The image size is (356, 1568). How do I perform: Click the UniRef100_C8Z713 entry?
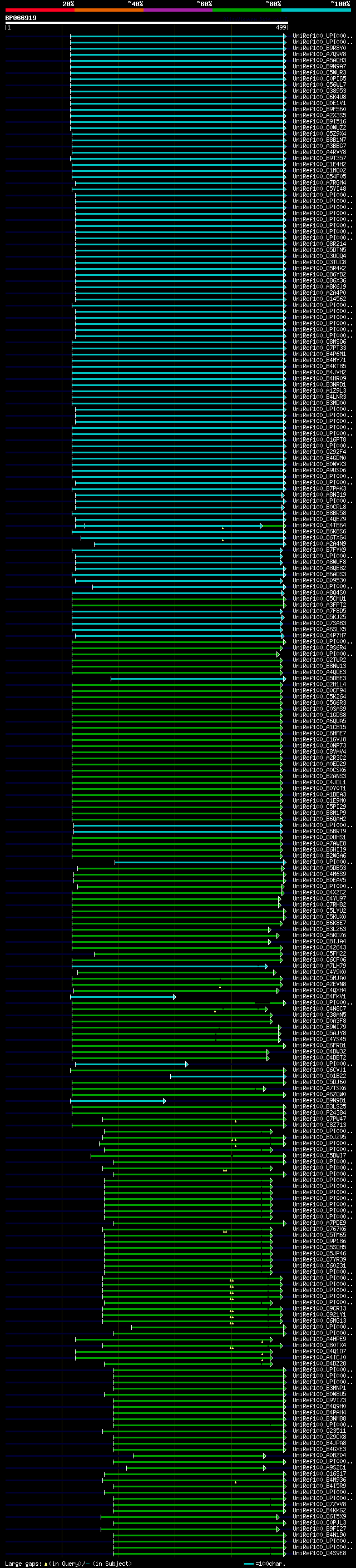tap(319, 1125)
